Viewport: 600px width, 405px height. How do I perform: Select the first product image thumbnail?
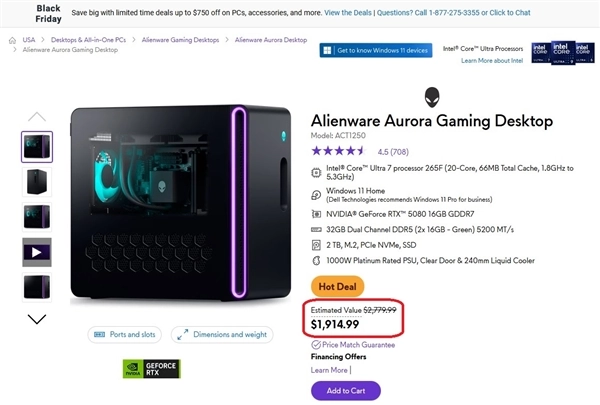[x=37, y=147]
